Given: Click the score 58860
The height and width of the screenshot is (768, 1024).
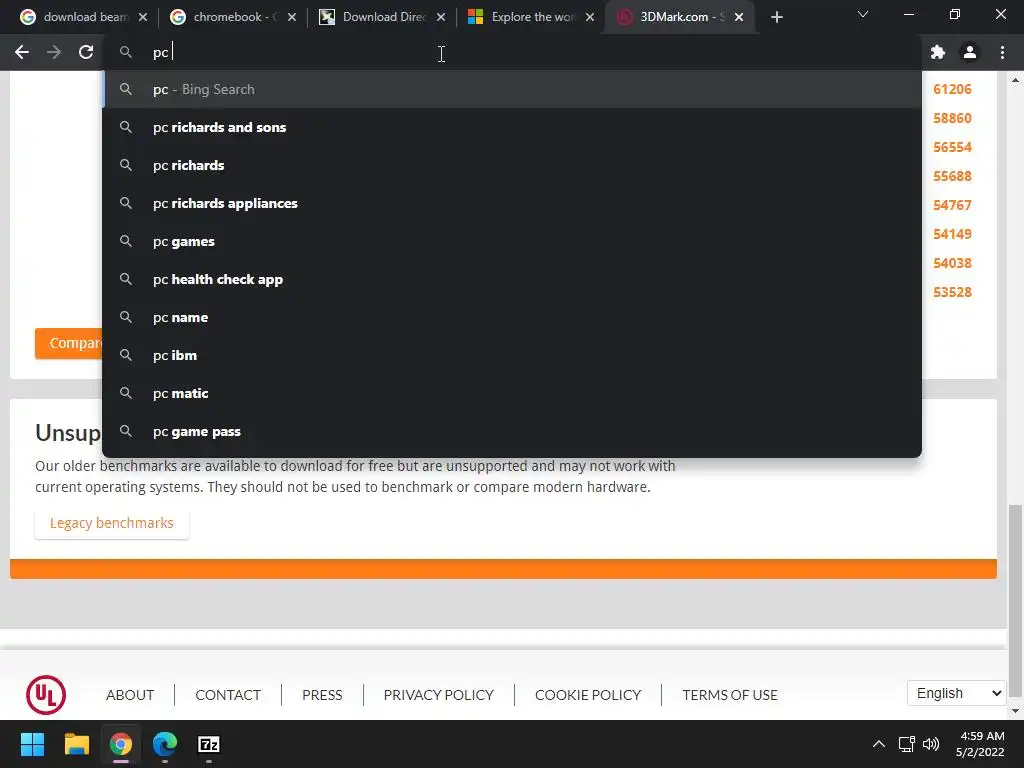Looking at the screenshot, I should [x=952, y=118].
